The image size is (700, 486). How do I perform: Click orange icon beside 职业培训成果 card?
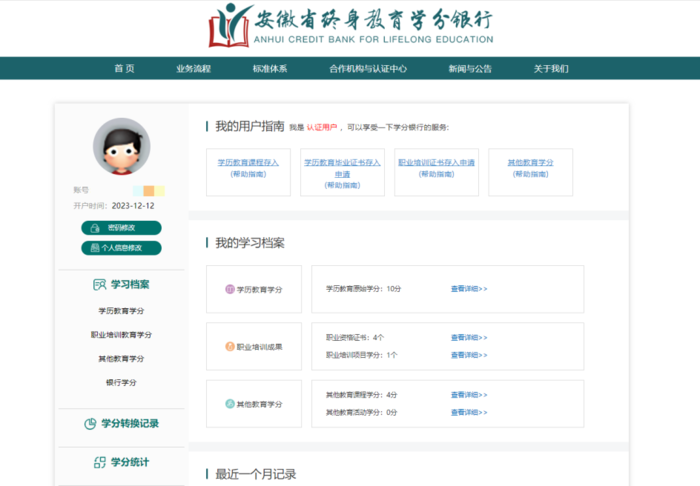point(229,347)
